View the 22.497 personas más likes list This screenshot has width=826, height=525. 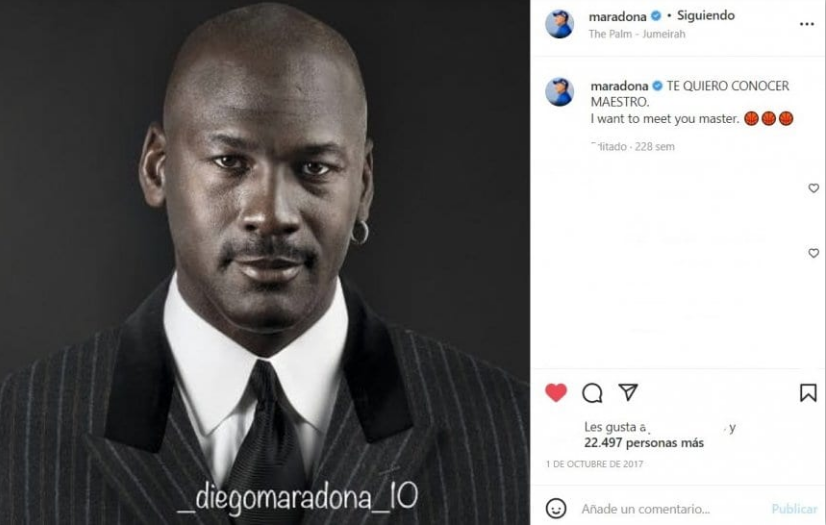click(x=644, y=443)
